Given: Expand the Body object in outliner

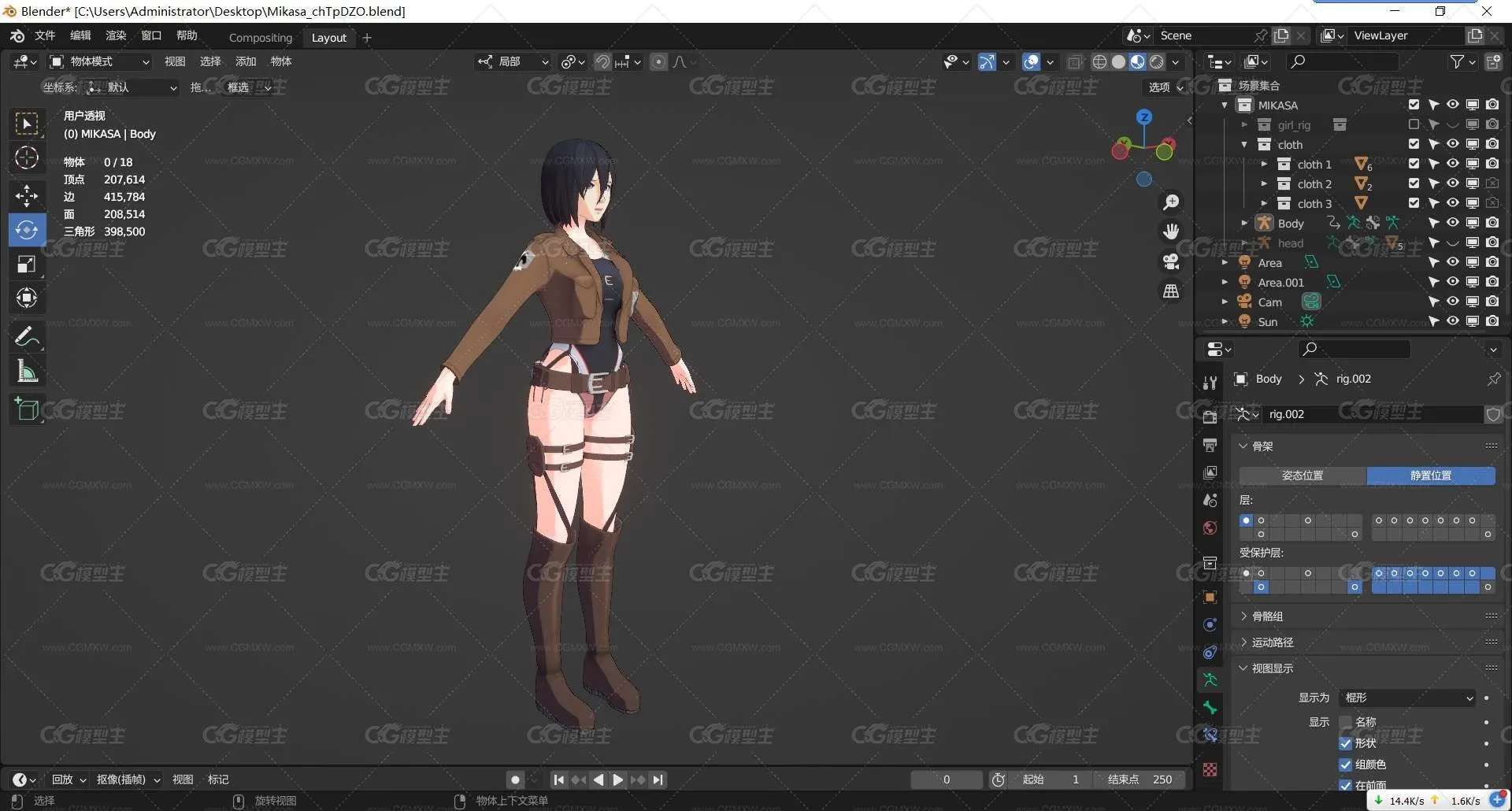Looking at the screenshot, I should (x=1244, y=224).
